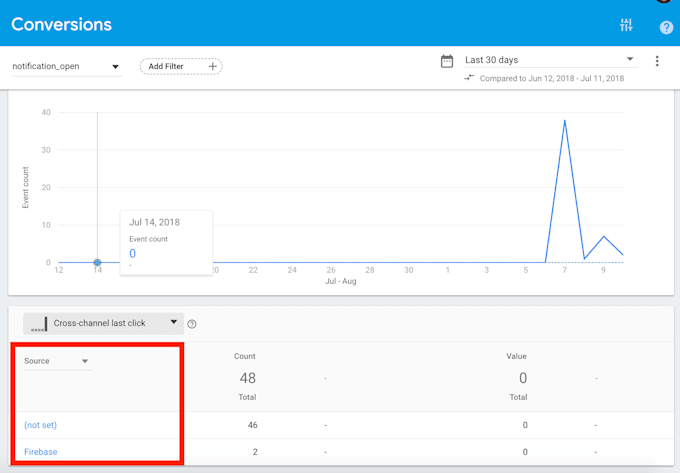680x473 pixels.
Task: Click the help question mark icon in header
Action: (x=666, y=27)
